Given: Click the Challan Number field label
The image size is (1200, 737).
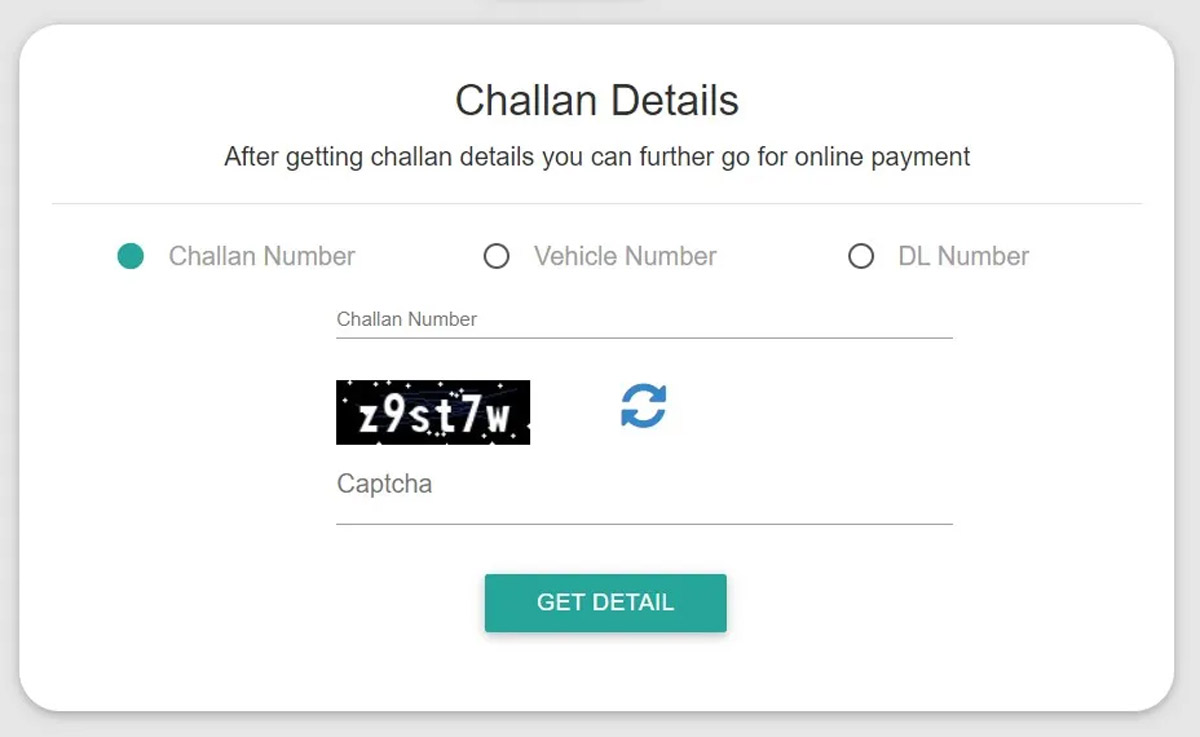Looking at the screenshot, I should pos(406,318).
